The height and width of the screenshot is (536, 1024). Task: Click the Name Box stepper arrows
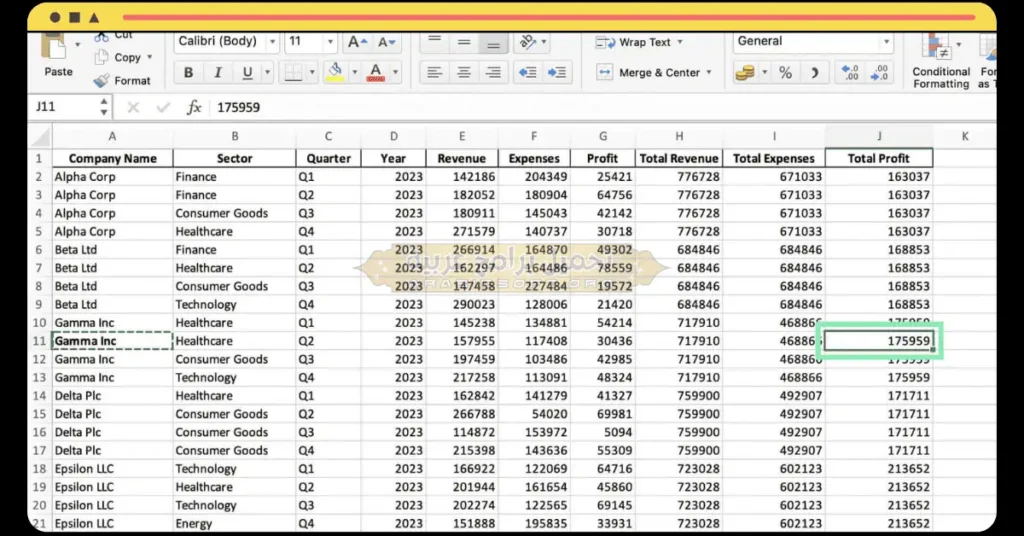[104, 107]
